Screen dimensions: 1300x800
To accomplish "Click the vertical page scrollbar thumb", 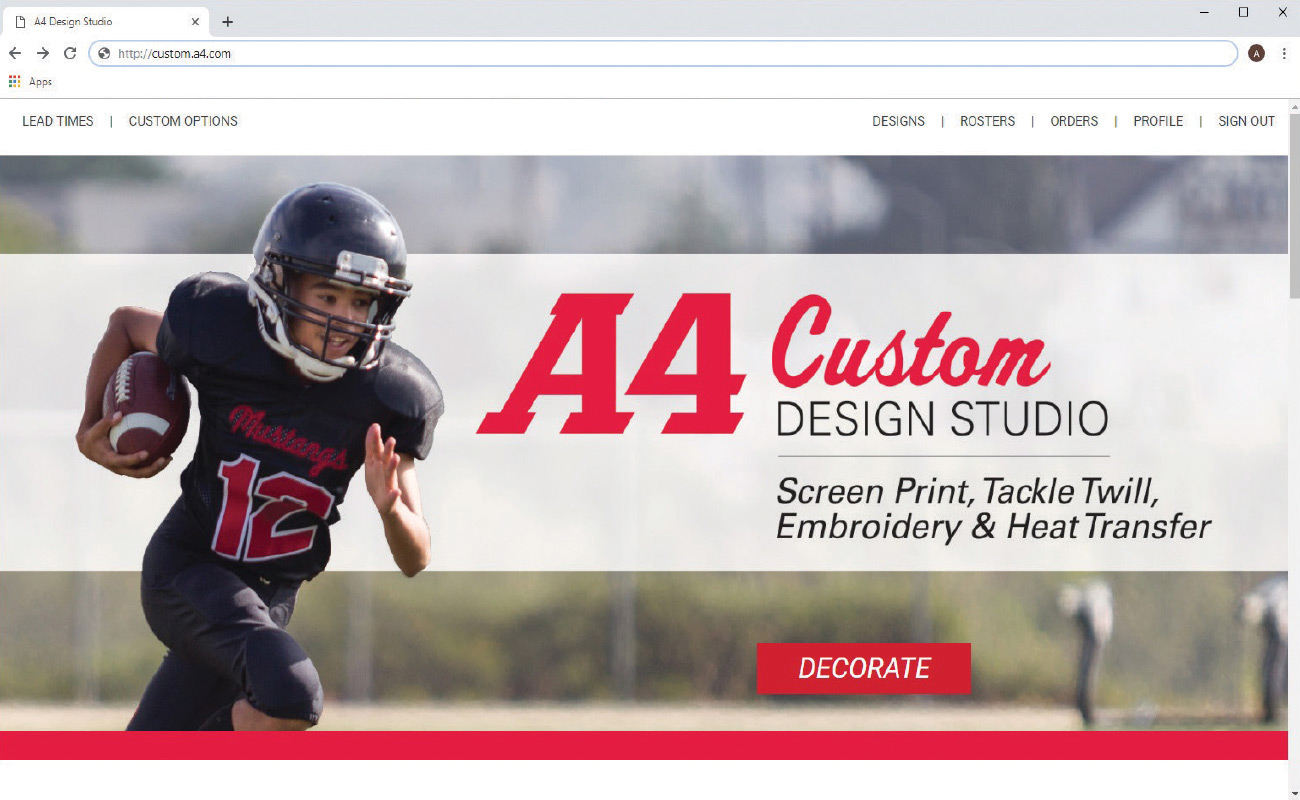I will tap(1294, 205).
